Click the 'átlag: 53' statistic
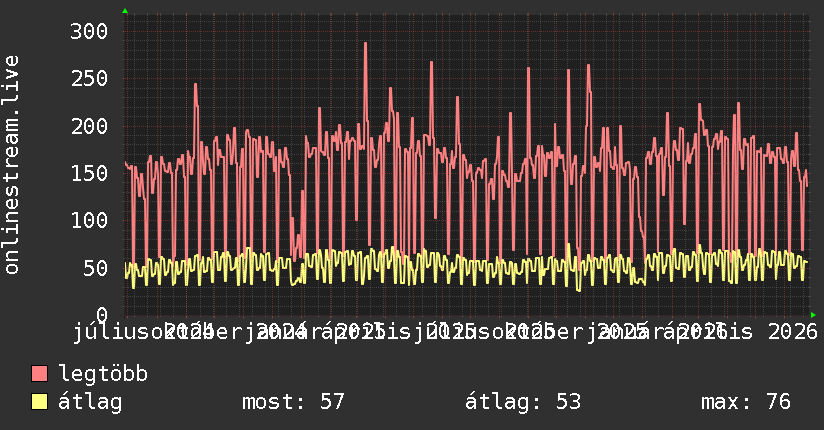Viewport: 824px width, 430px height. (x=523, y=402)
